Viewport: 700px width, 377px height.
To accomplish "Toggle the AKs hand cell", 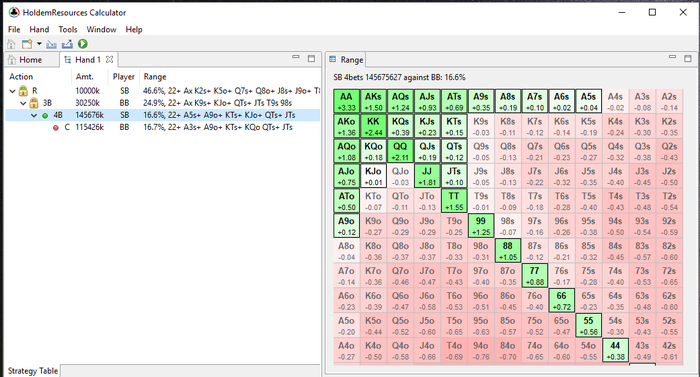I will pos(373,101).
